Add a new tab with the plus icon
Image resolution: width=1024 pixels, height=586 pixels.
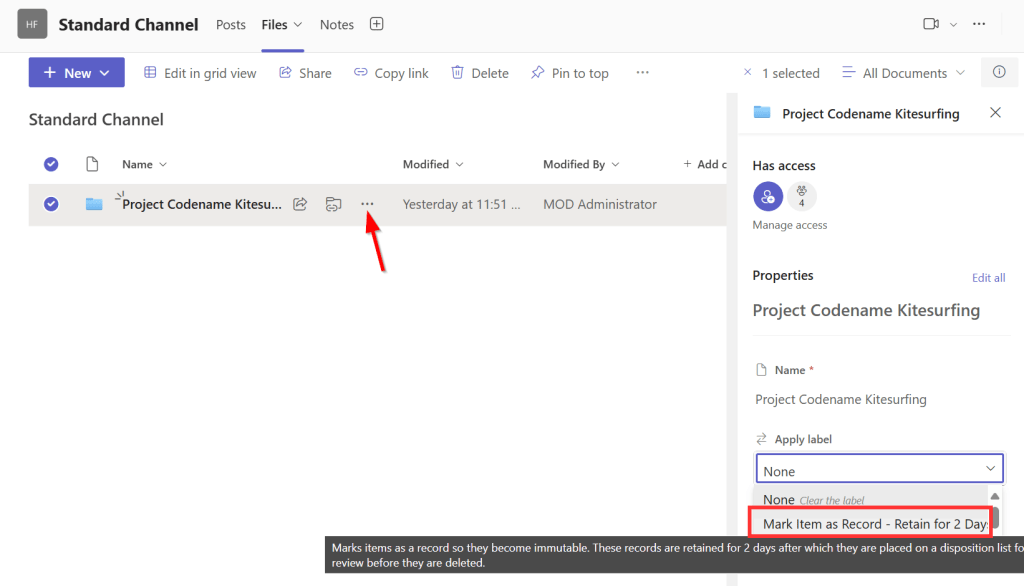(376, 23)
